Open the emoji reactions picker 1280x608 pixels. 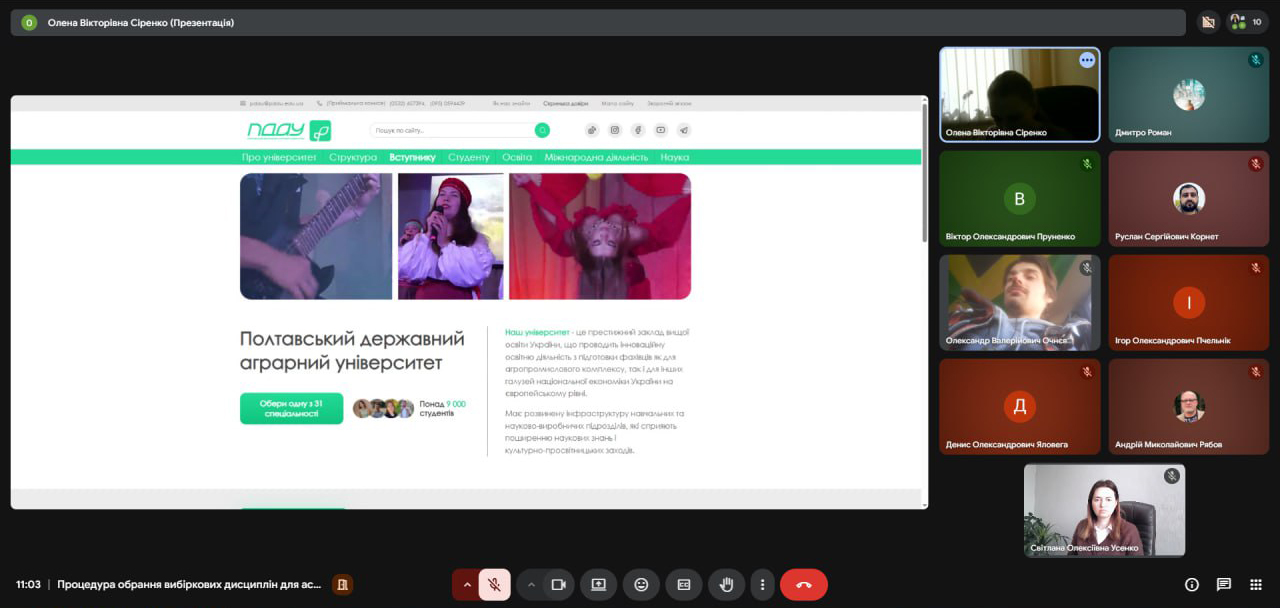tap(641, 584)
